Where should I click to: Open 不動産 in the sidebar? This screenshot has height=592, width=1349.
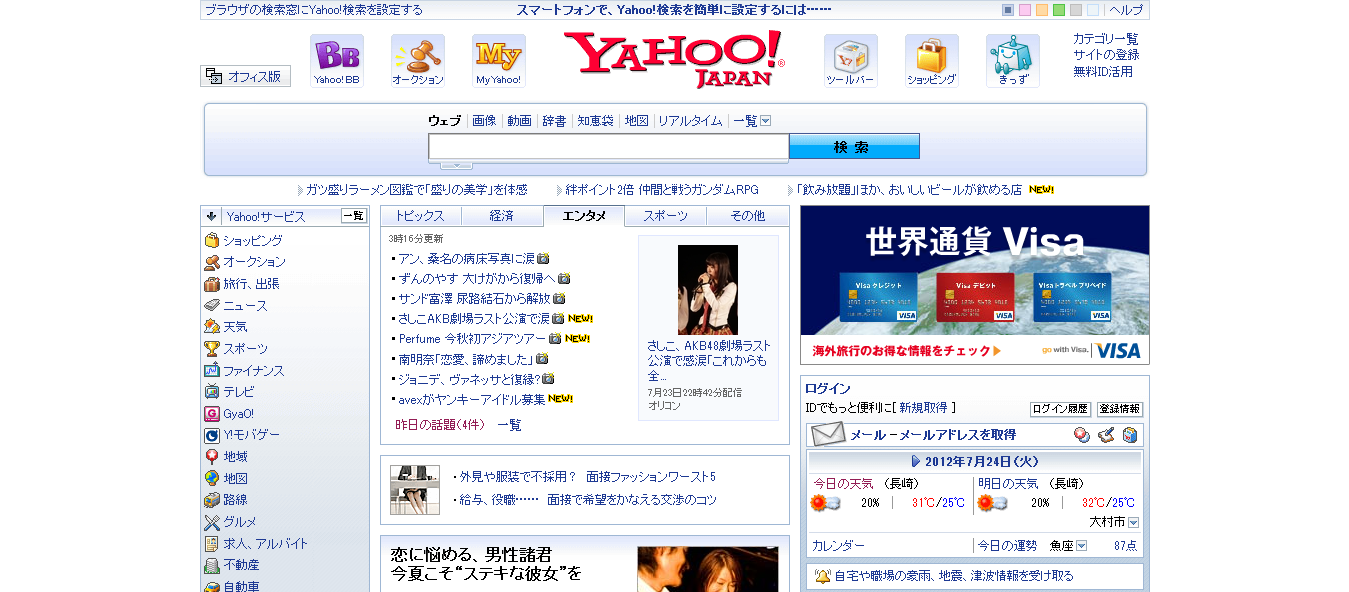(241, 565)
